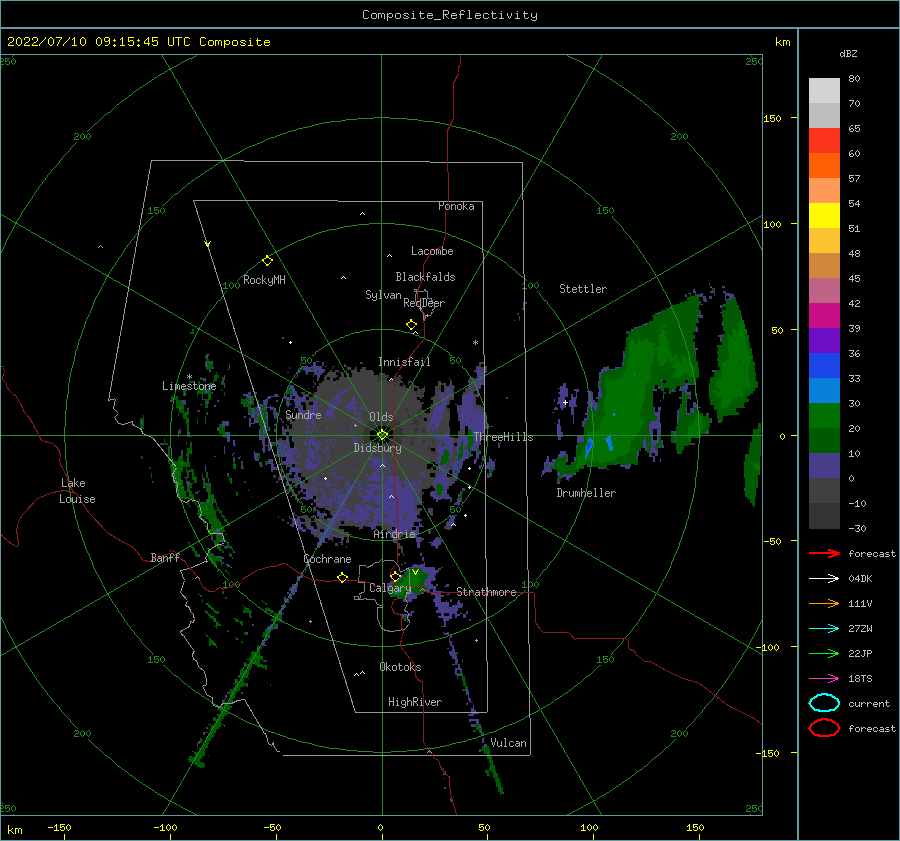Select the red 'forecast' ellipse icon
The width and height of the screenshot is (900, 841).
coord(824,728)
